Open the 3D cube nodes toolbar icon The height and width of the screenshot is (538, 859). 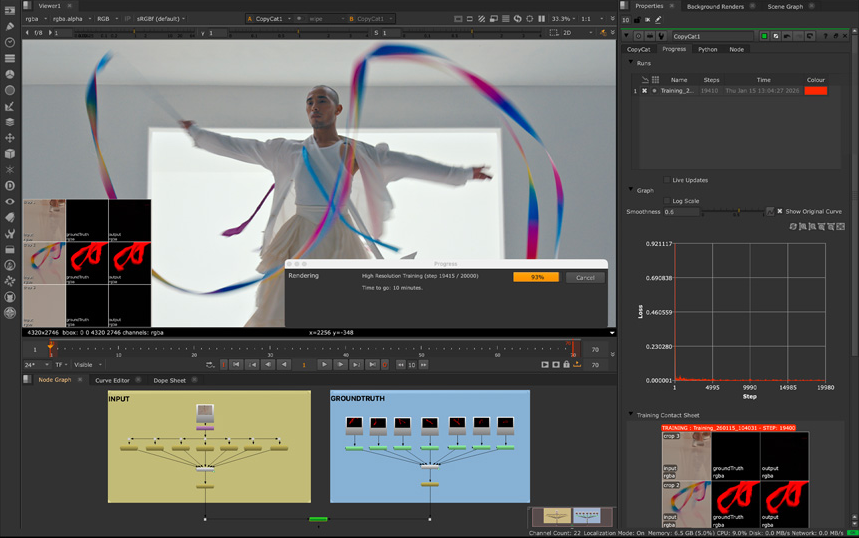(10, 154)
